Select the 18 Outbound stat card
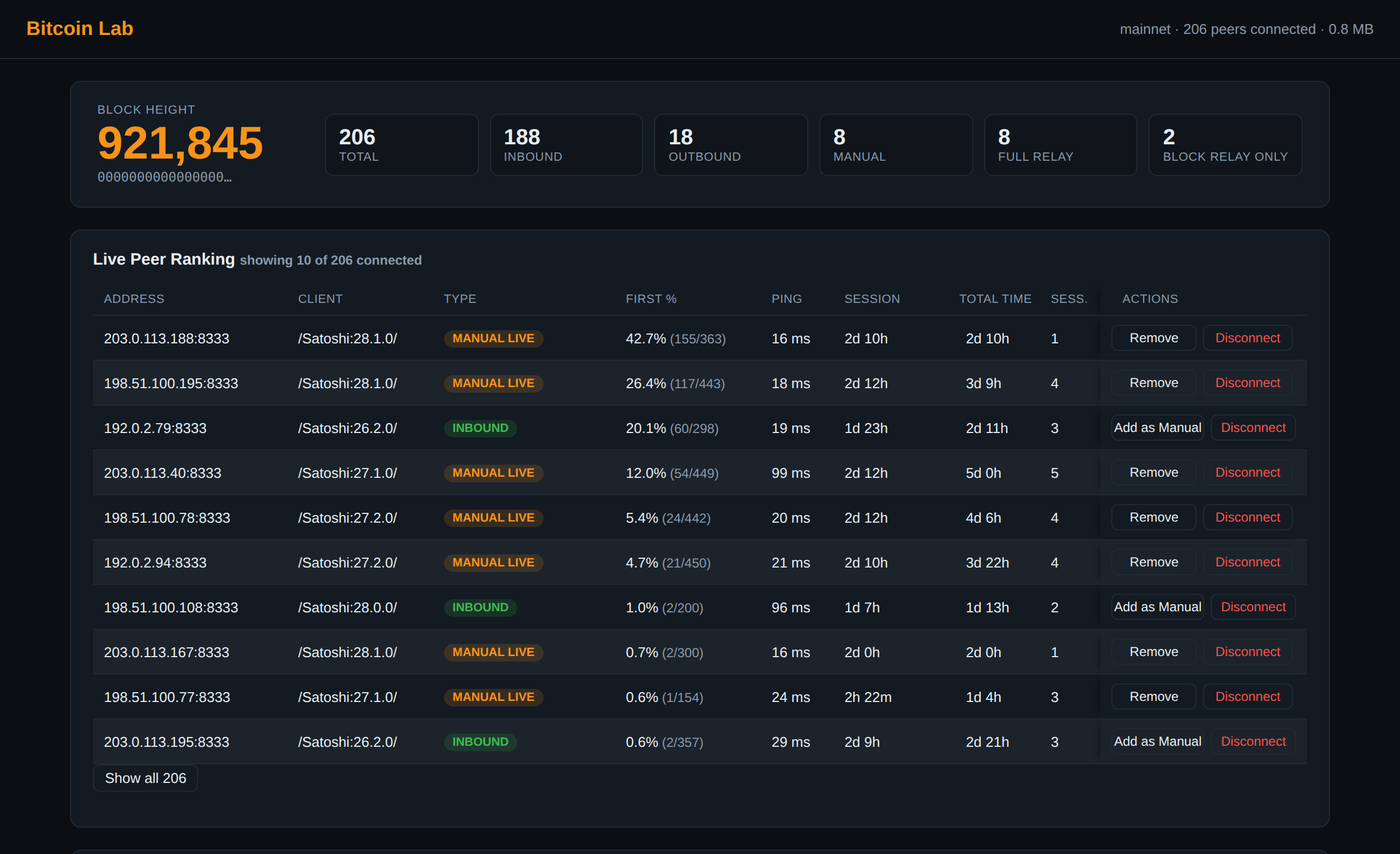The height and width of the screenshot is (854, 1400). [731, 145]
